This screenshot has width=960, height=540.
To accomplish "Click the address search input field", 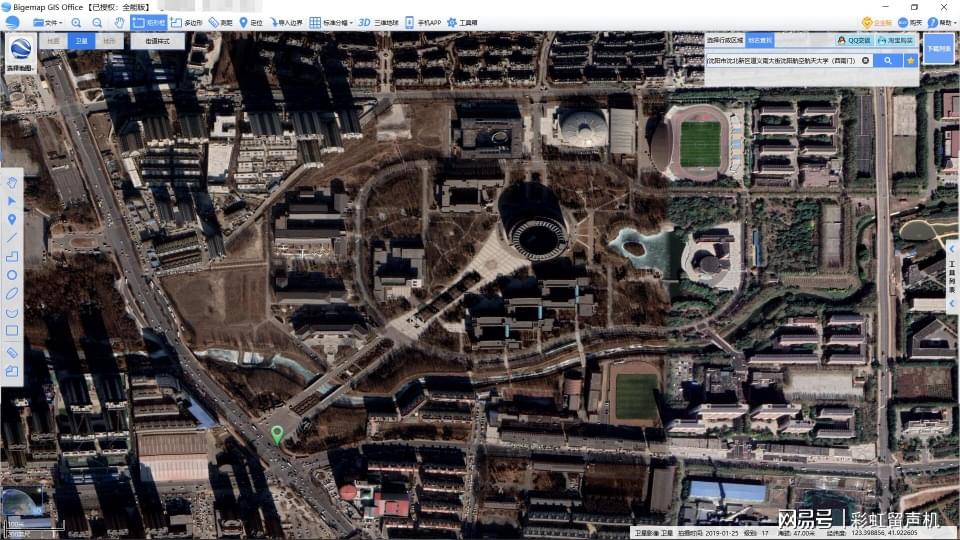I will (x=782, y=60).
